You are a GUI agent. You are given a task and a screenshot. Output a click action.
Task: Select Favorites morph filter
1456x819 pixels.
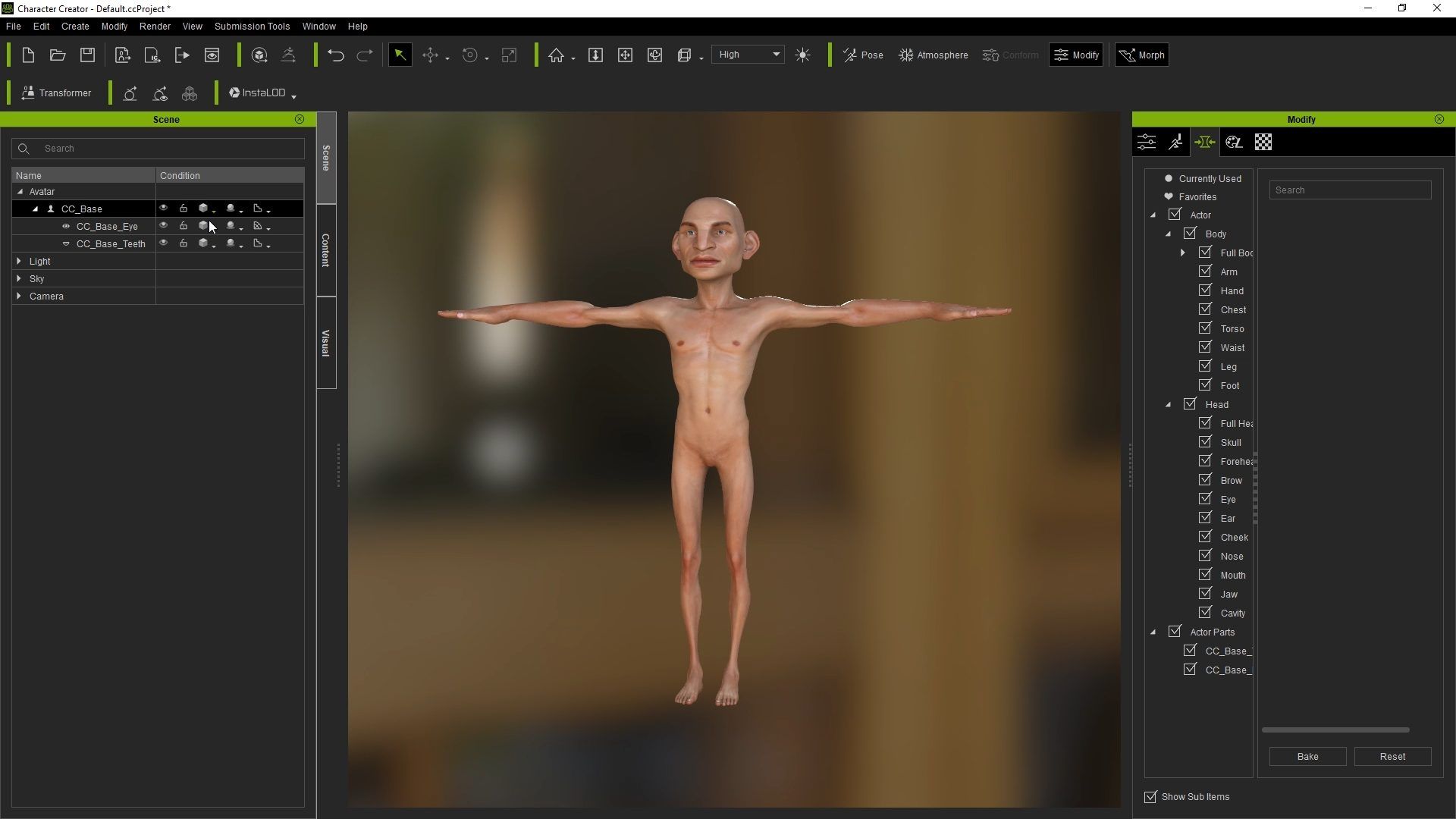pyautogui.click(x=1197, y=197)
